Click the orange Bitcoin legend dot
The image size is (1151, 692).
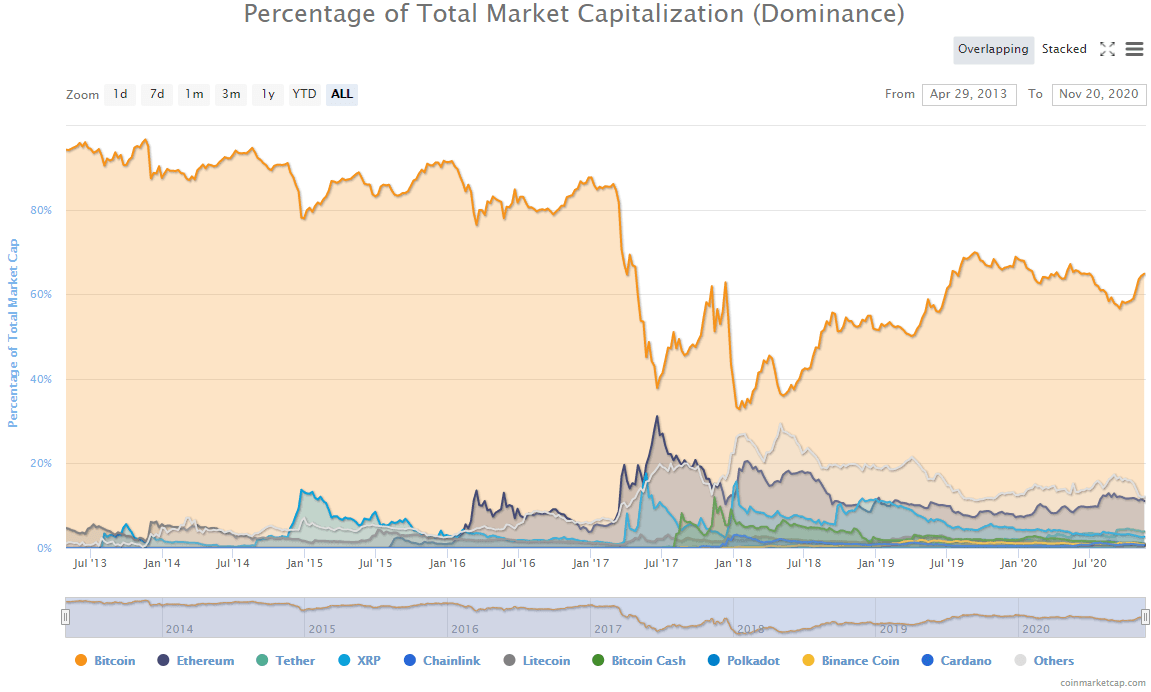(81, 660)
